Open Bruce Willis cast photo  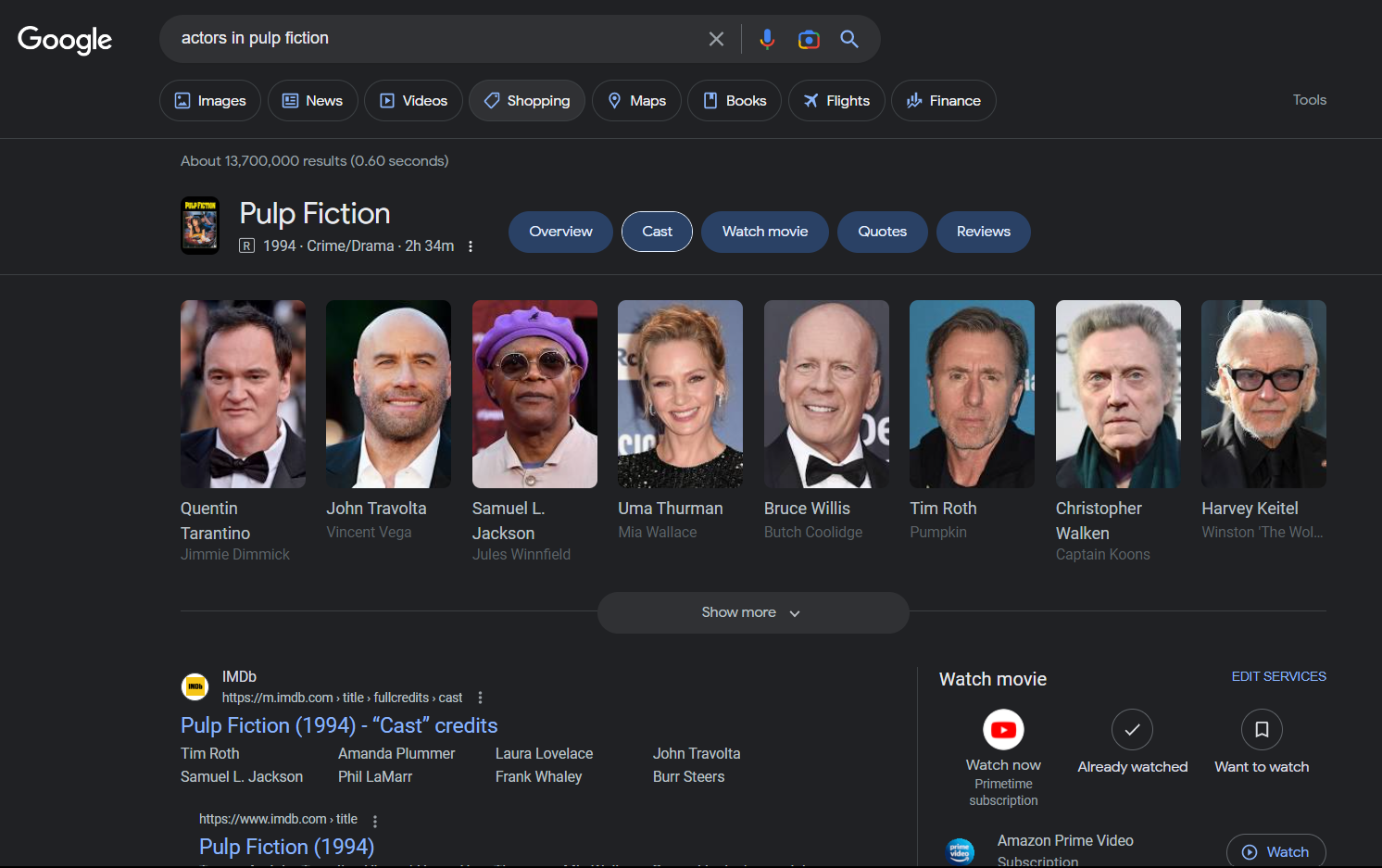(826, 394)
